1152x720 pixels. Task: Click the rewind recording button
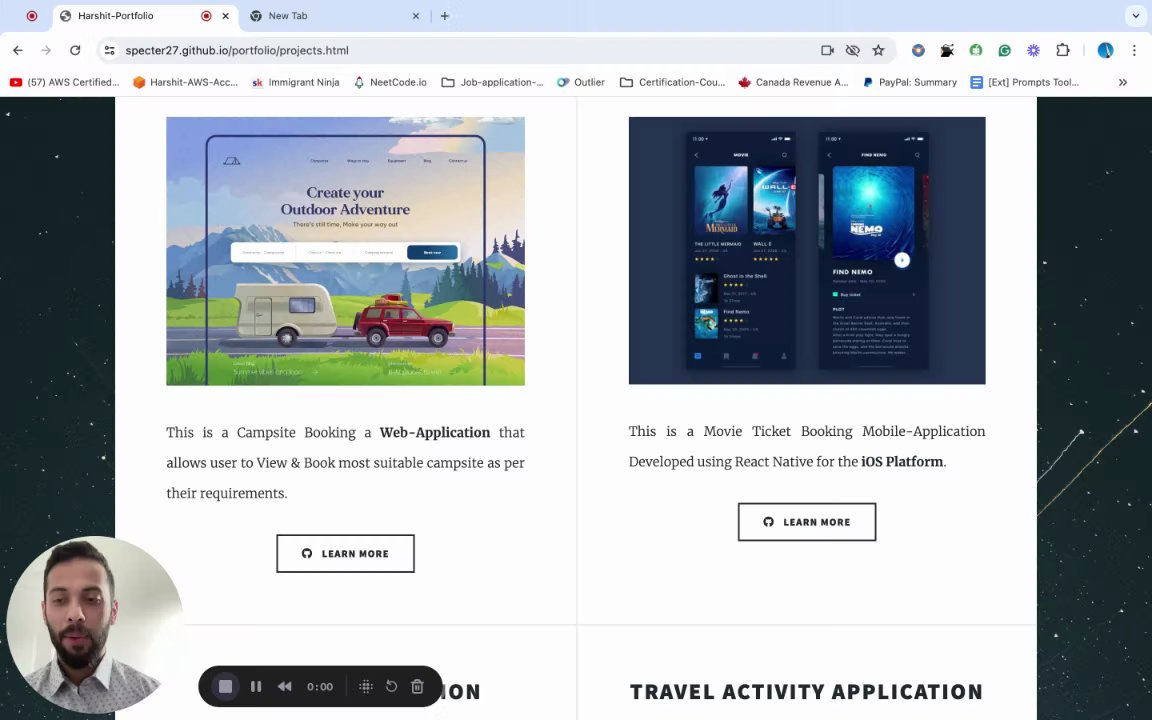(284, 686)
